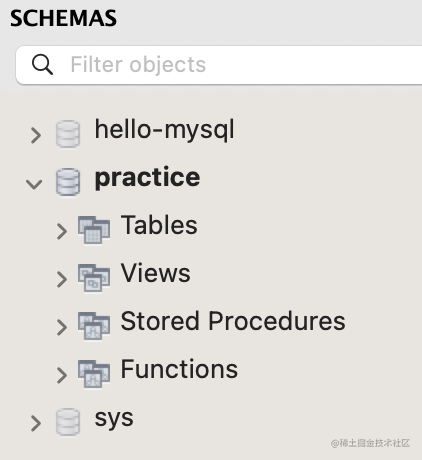Click the magnifier search icon
Viewport: 422px width, 460px height.
point(42,64)
